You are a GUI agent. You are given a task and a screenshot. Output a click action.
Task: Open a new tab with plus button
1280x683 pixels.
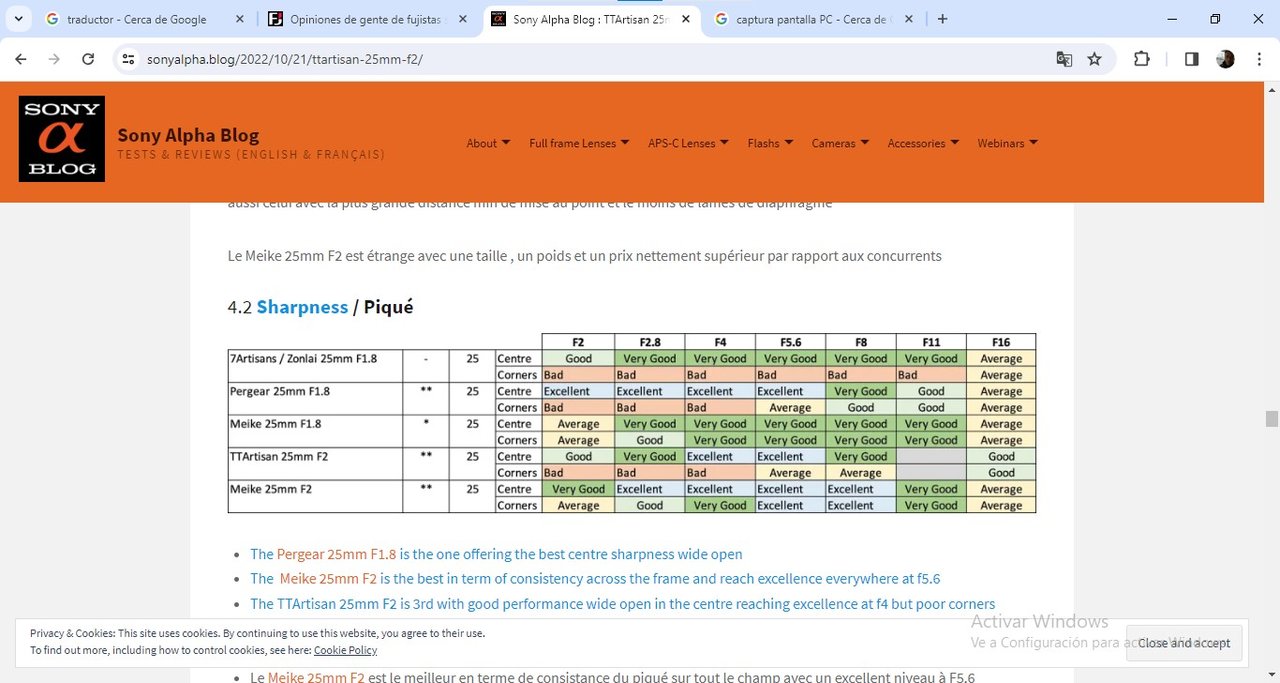click(942, 19)
